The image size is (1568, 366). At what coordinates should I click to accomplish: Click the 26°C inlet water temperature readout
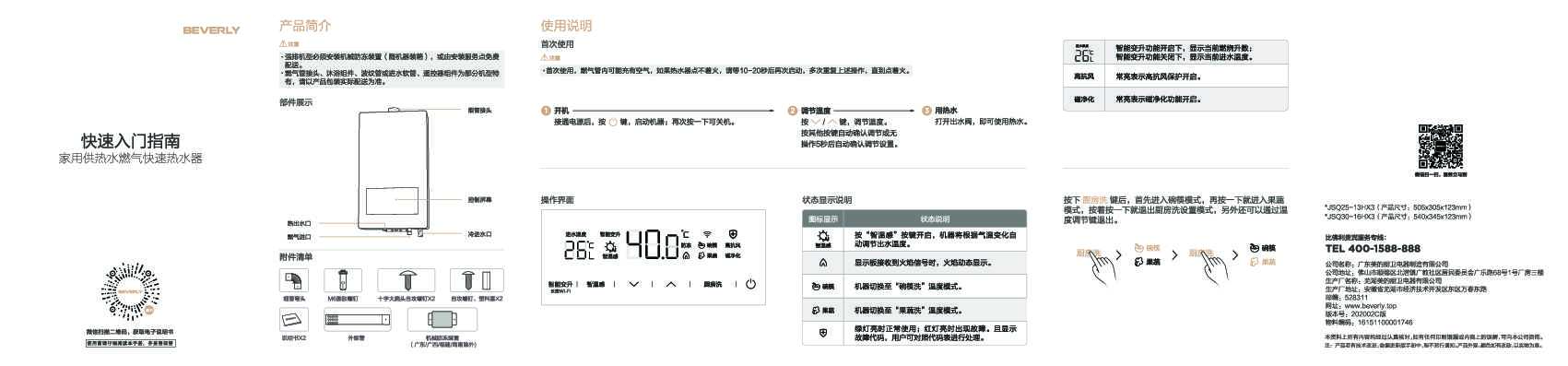pos(579,249)
